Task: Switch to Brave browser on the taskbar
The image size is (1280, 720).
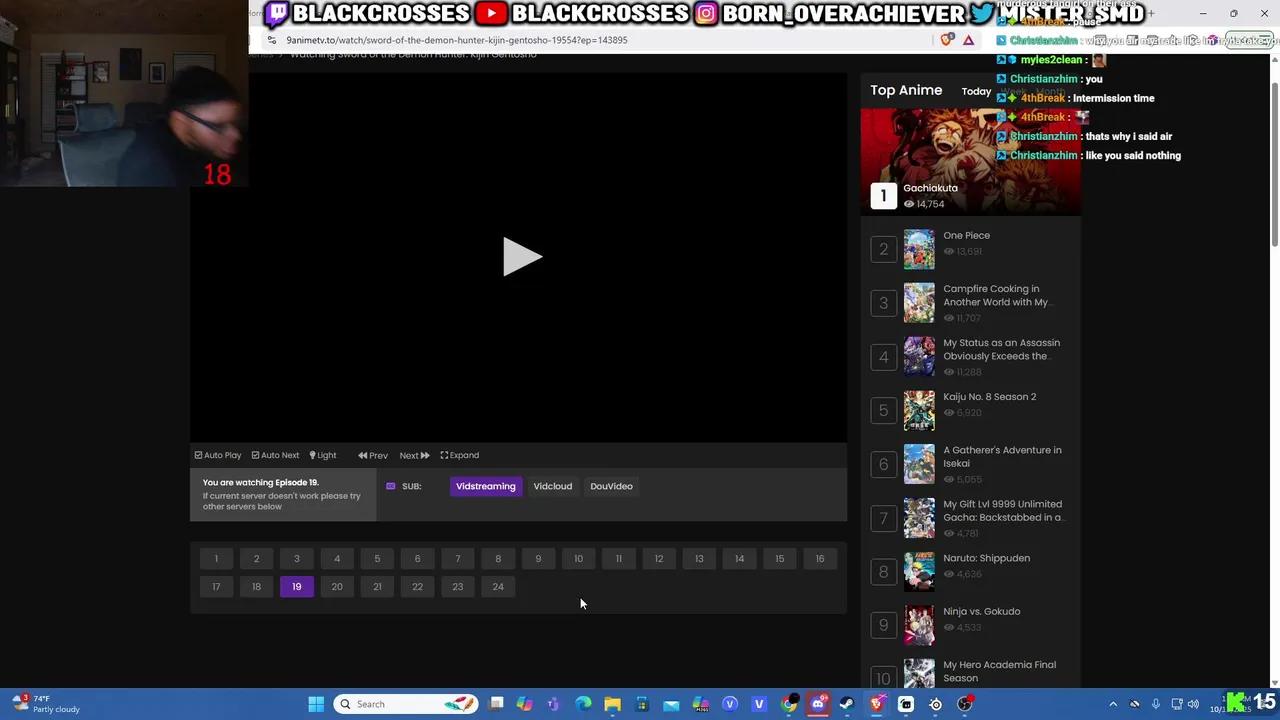Action: [877, 704]
